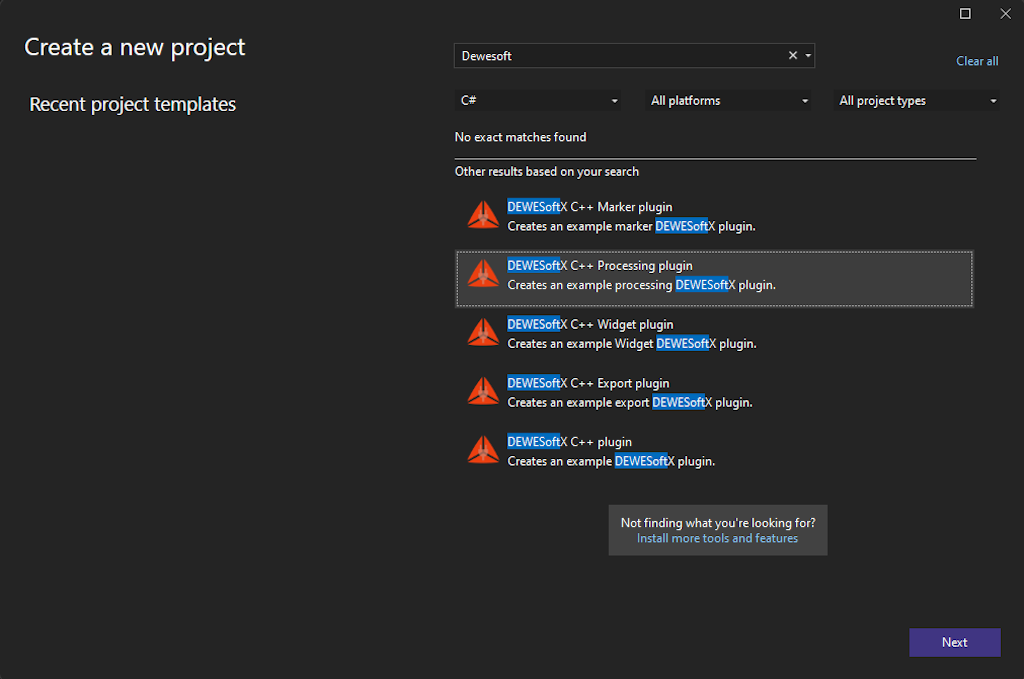Select DEWESoftX C++ Marker plugin template

point(714,217)
